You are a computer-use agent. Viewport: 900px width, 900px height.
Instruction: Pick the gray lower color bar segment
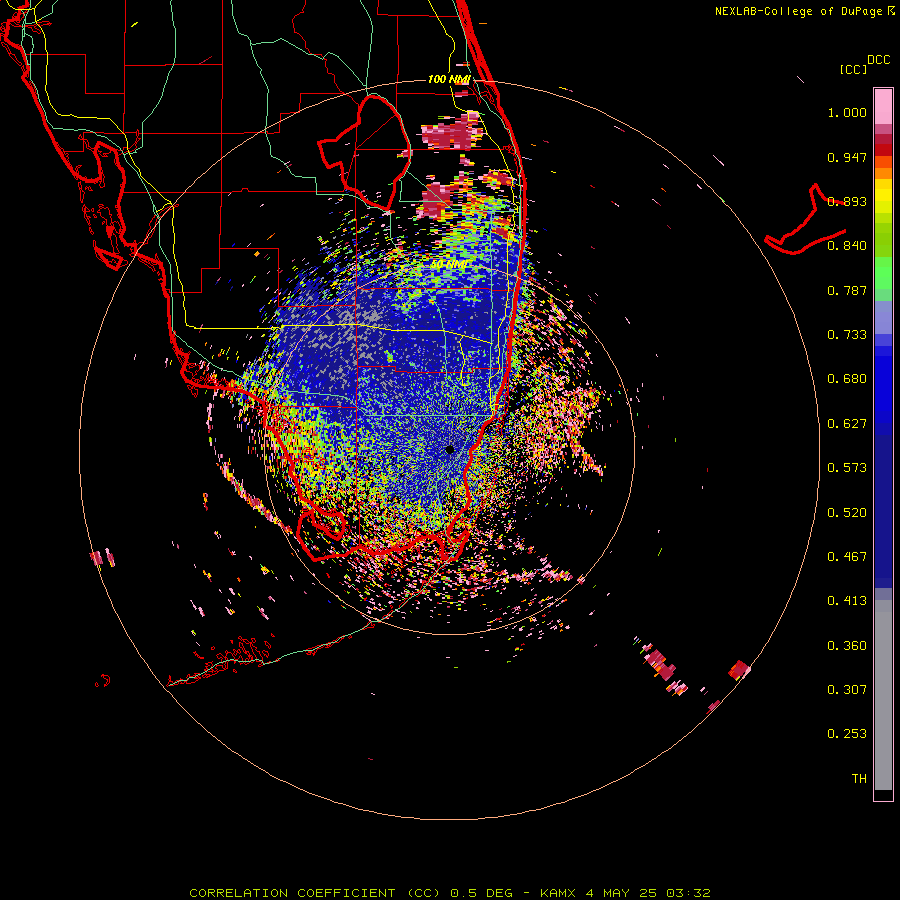883,695
